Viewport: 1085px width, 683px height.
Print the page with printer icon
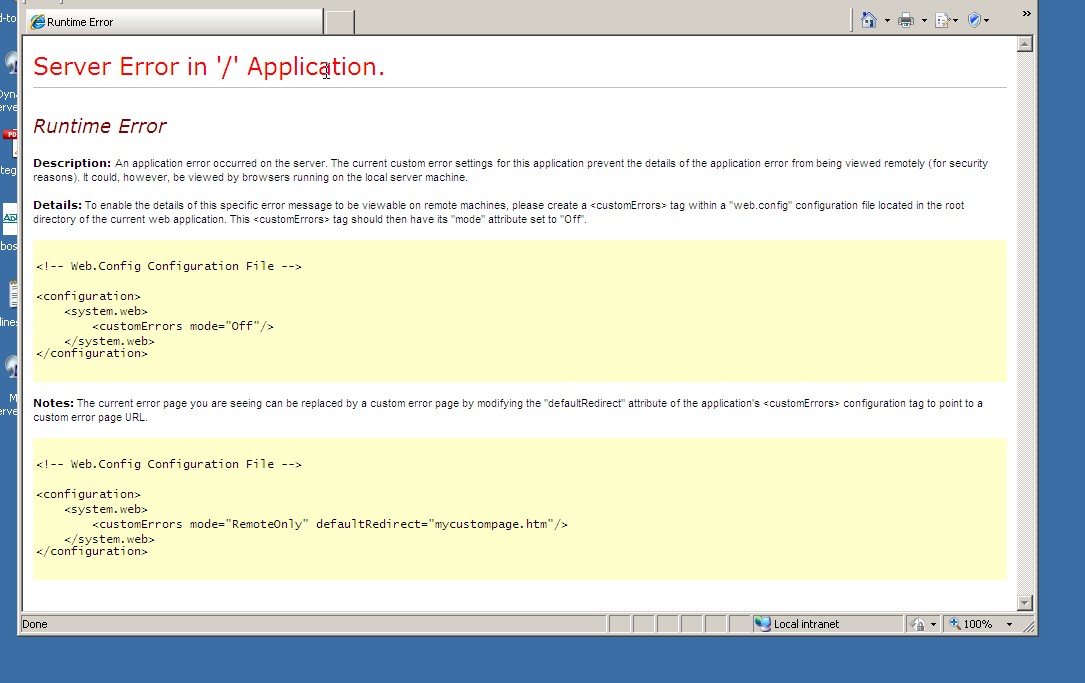point(906,21)
